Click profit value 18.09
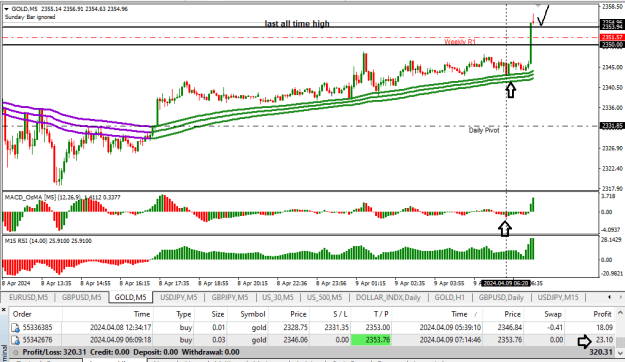 (x=604, y=328)
